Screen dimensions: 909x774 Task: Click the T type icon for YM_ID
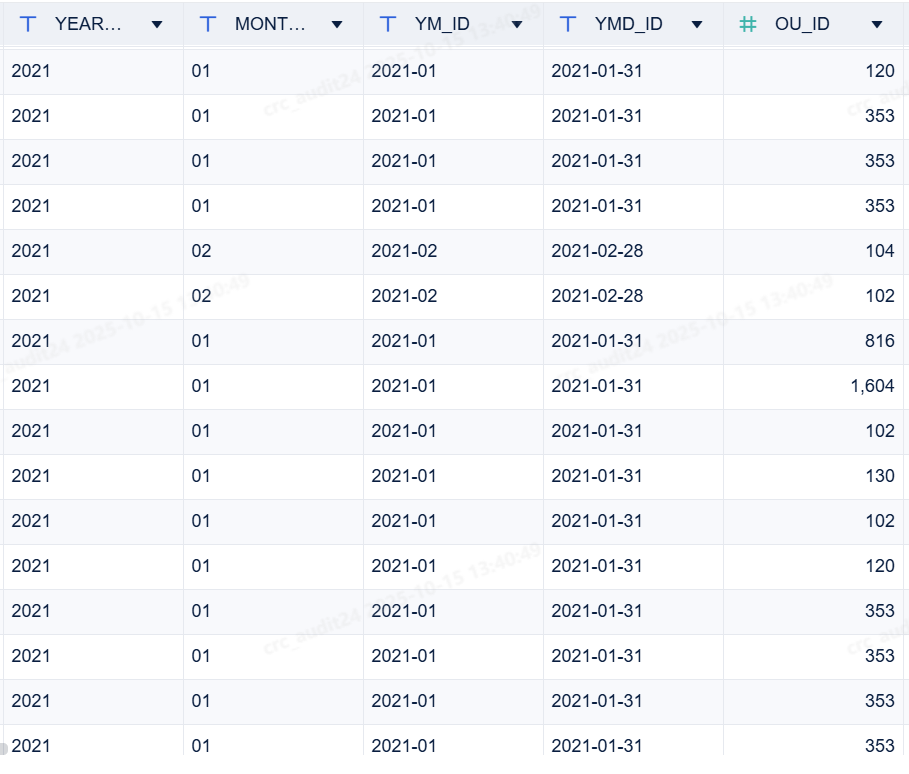[388, 24]
